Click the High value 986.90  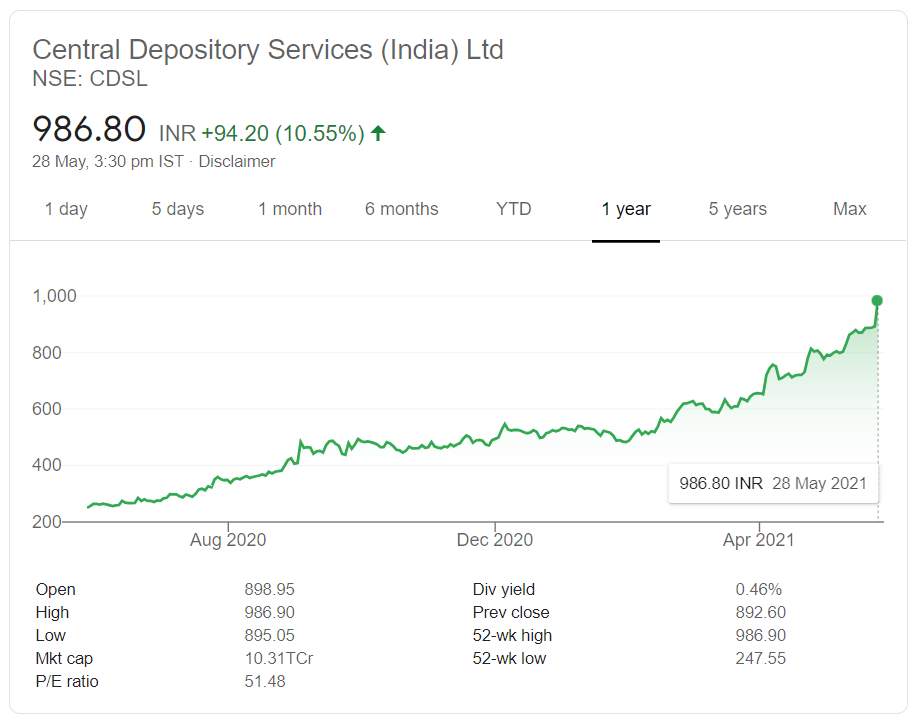coord(270,613)
